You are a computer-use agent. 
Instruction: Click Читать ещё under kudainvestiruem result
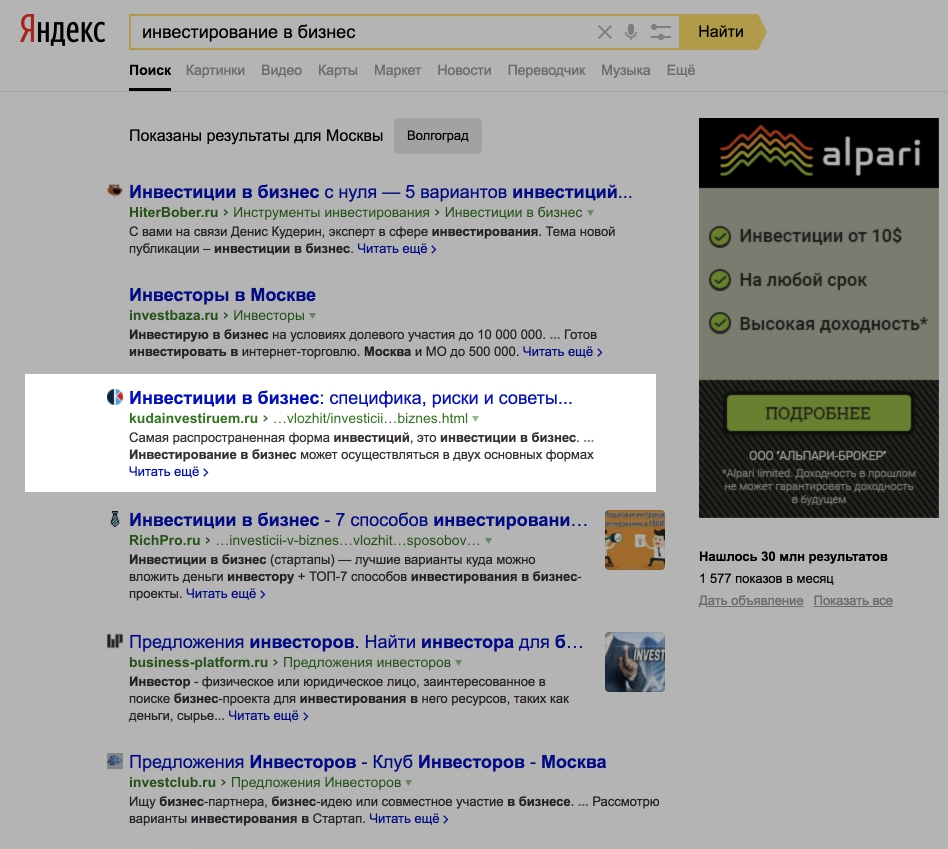[169, 472]
